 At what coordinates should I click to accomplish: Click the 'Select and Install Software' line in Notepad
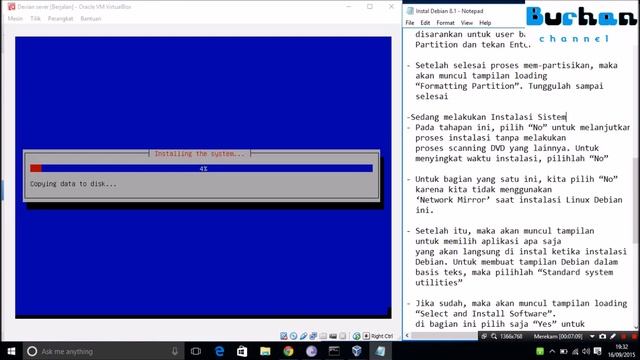(486, 314)
